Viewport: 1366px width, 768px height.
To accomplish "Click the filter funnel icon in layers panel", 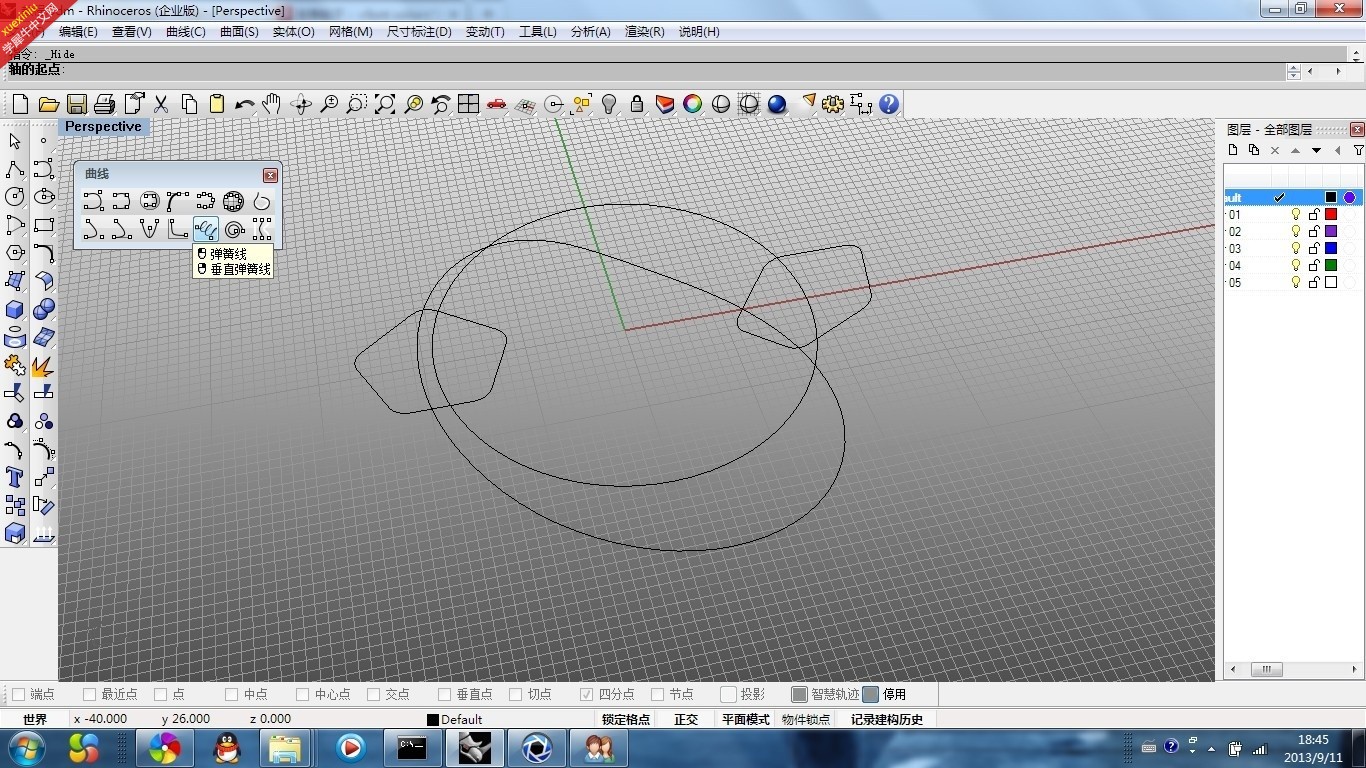I will click(x=1358, y=150).
